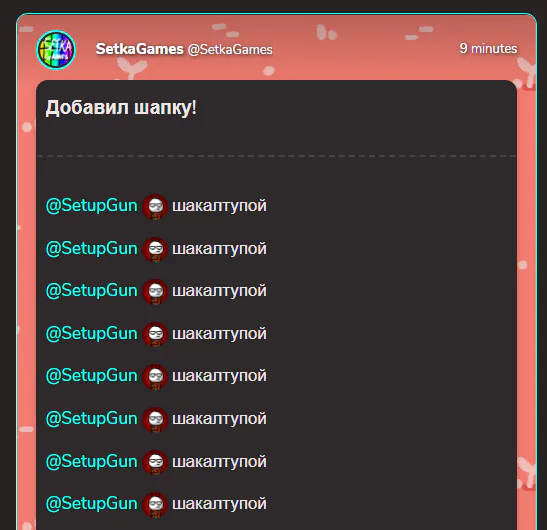
Task: Open the last visible @SetupGun mention
Action: tap(92, 504)
